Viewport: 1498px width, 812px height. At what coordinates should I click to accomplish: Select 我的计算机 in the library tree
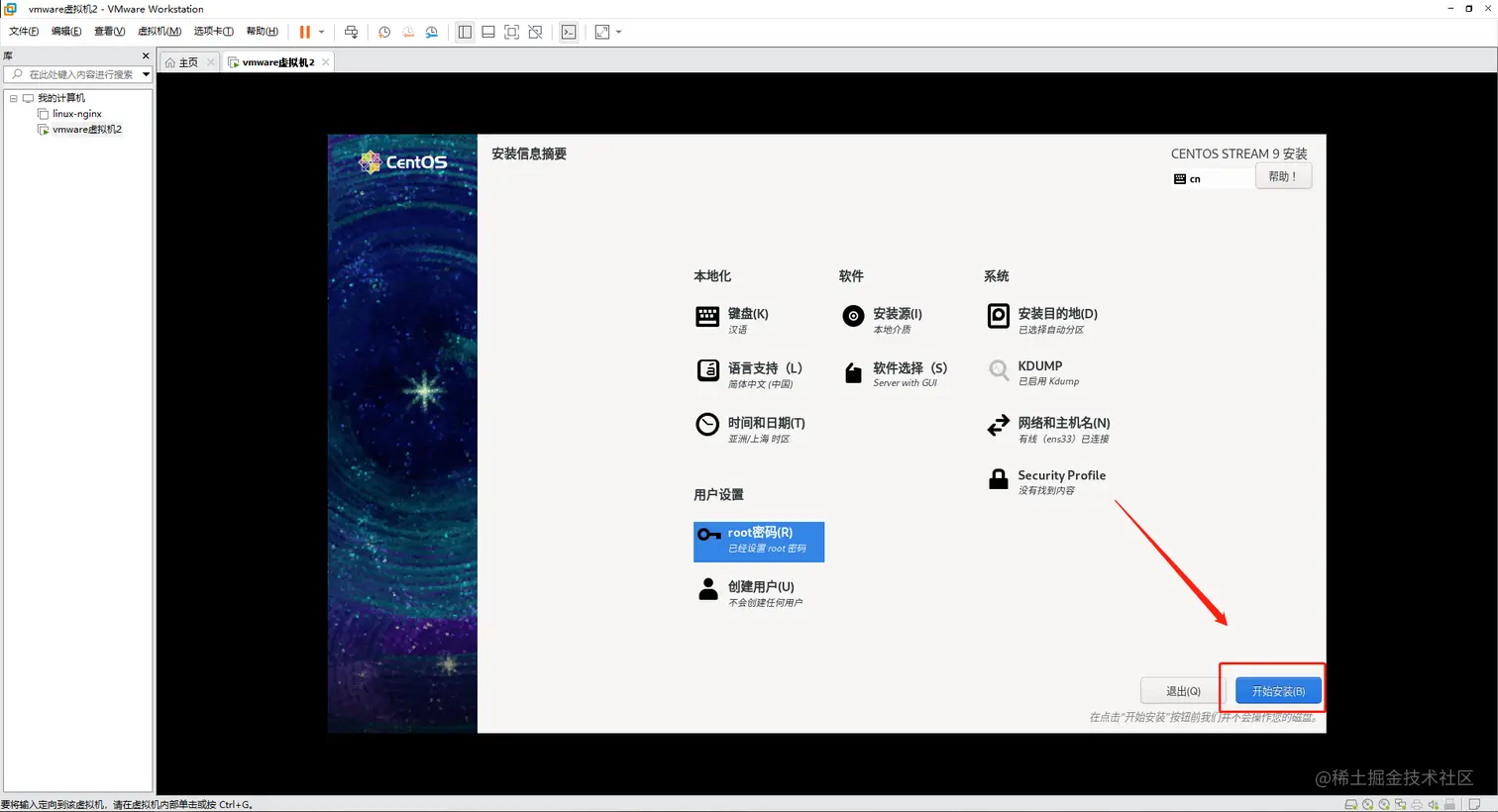(x=61, y=98)
